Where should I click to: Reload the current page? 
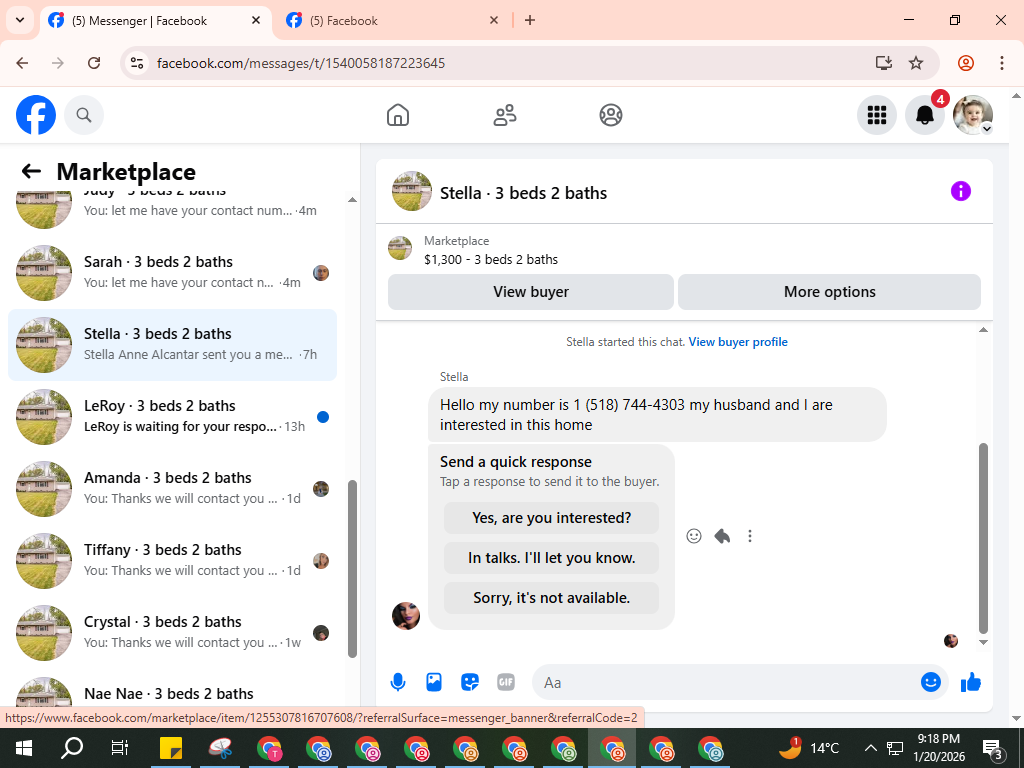pyautogui.click(x=94, y=63)
